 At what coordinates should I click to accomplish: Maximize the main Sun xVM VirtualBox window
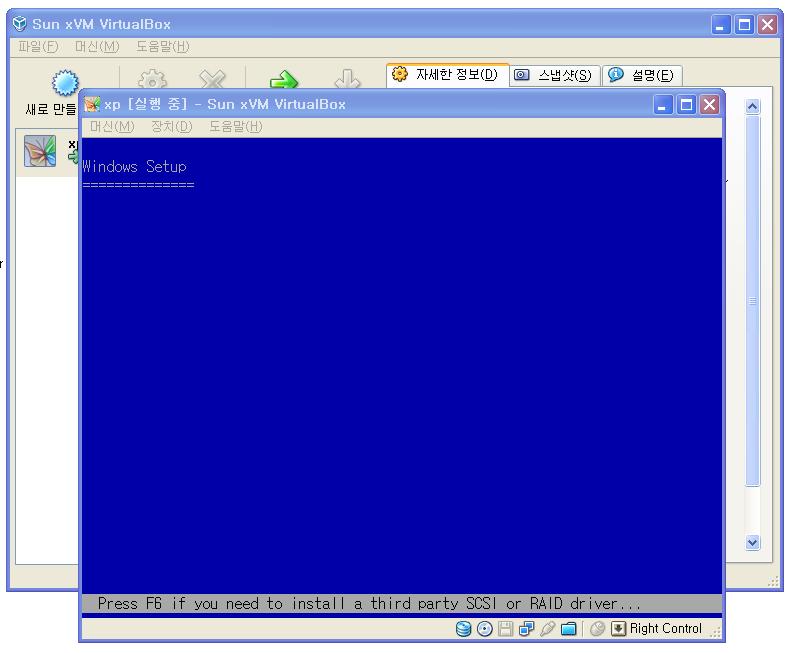[744, 25]
